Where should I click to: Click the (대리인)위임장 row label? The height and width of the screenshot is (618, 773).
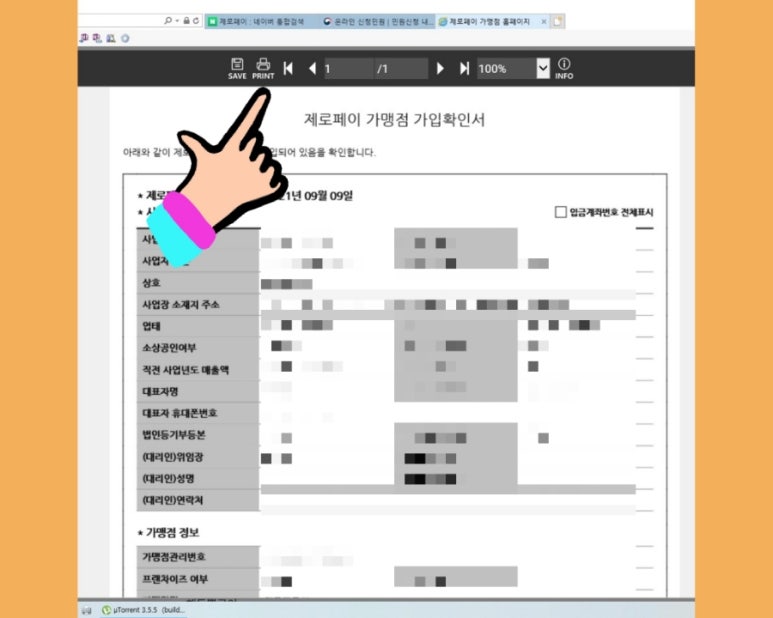[x=173, y=457]
